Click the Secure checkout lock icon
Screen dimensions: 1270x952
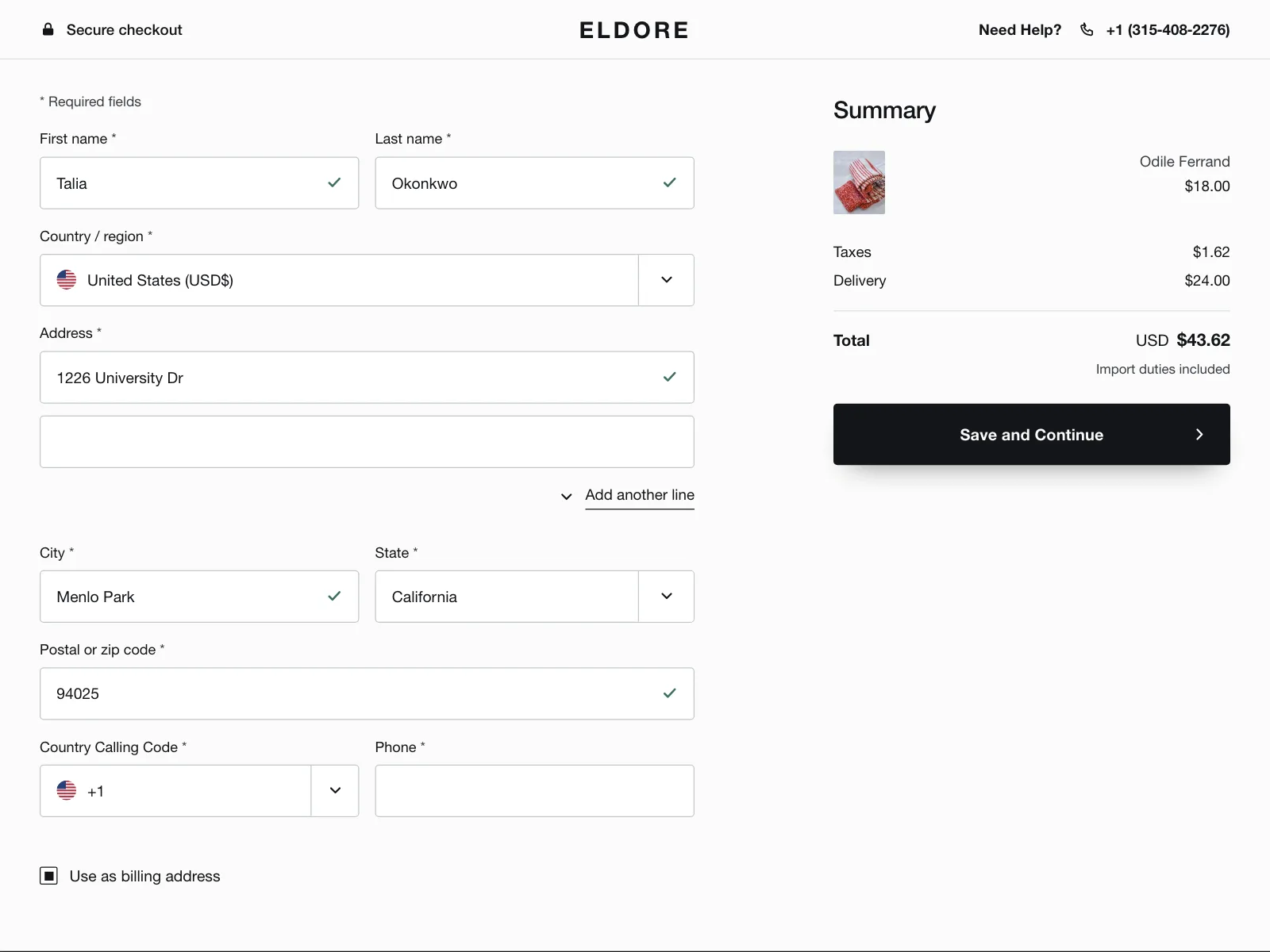click(x=48, y=29)
